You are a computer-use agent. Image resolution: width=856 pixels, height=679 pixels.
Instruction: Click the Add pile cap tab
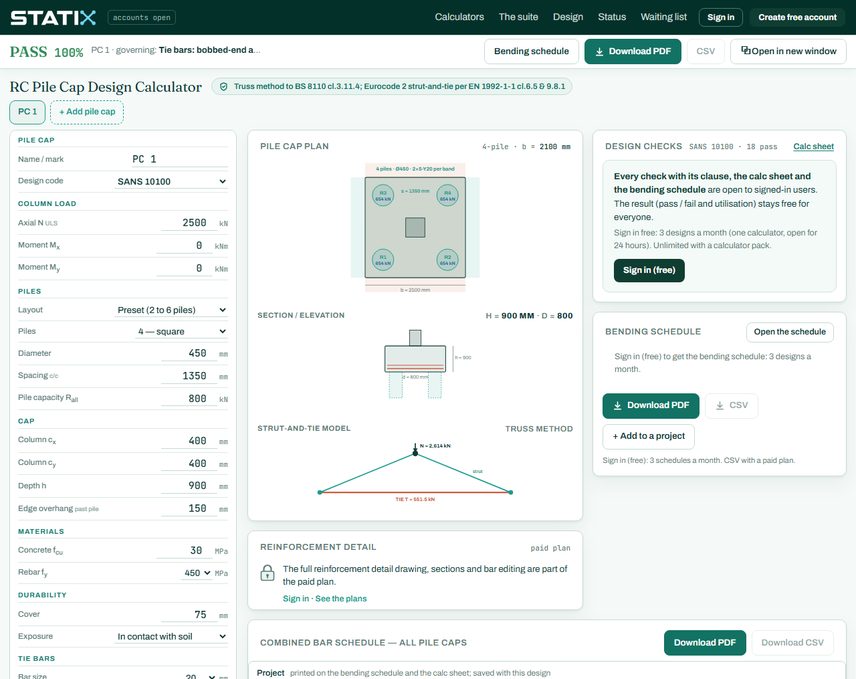click(87, 112)
